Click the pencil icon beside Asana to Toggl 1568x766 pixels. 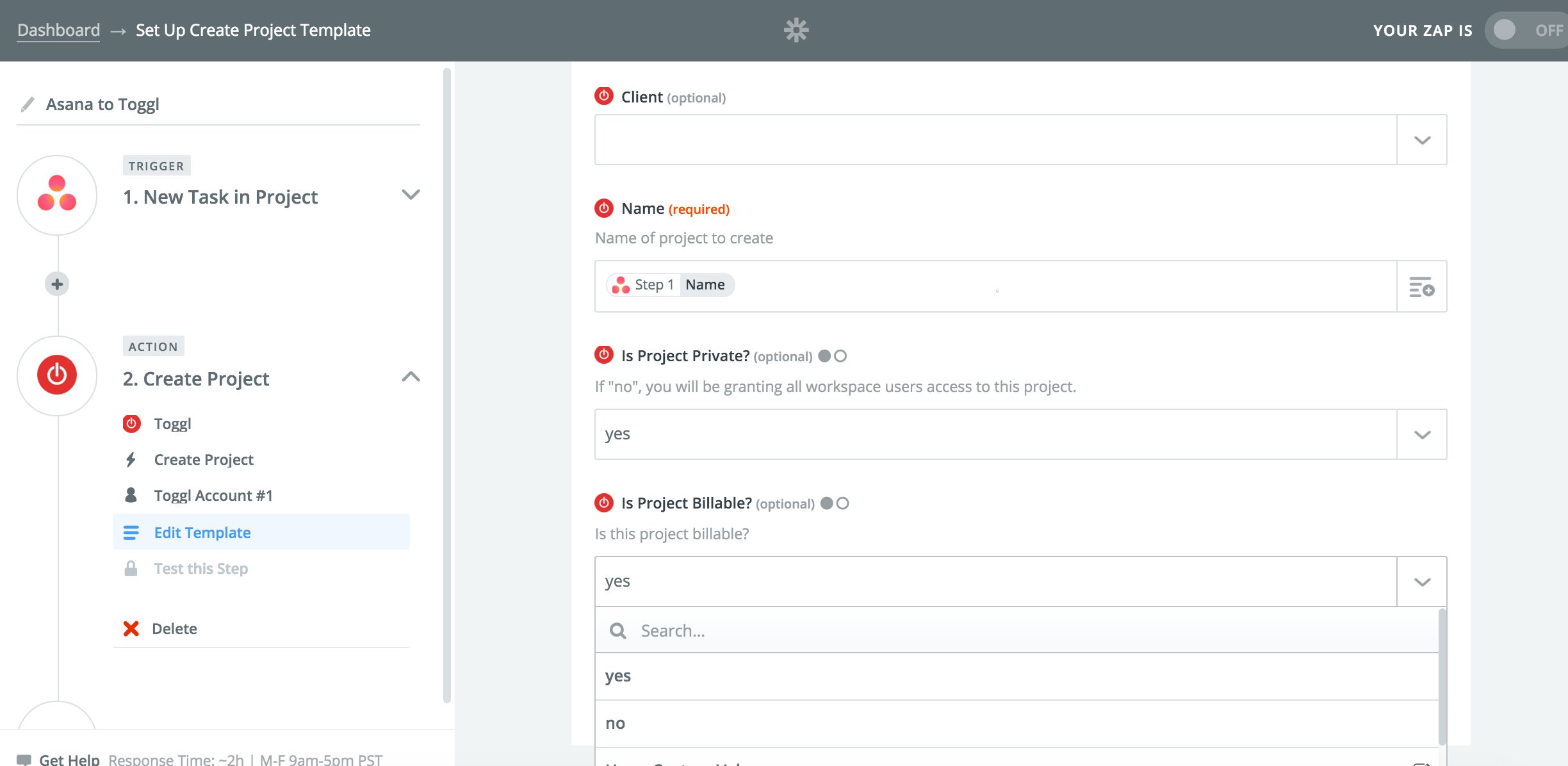[x=28, y=104]
